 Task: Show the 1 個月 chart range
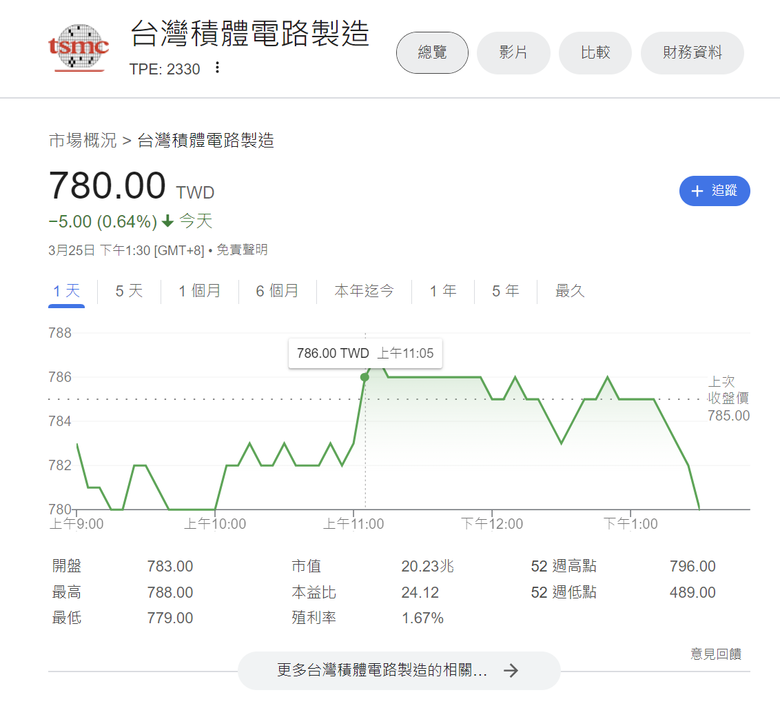click(x=199, y=291)
